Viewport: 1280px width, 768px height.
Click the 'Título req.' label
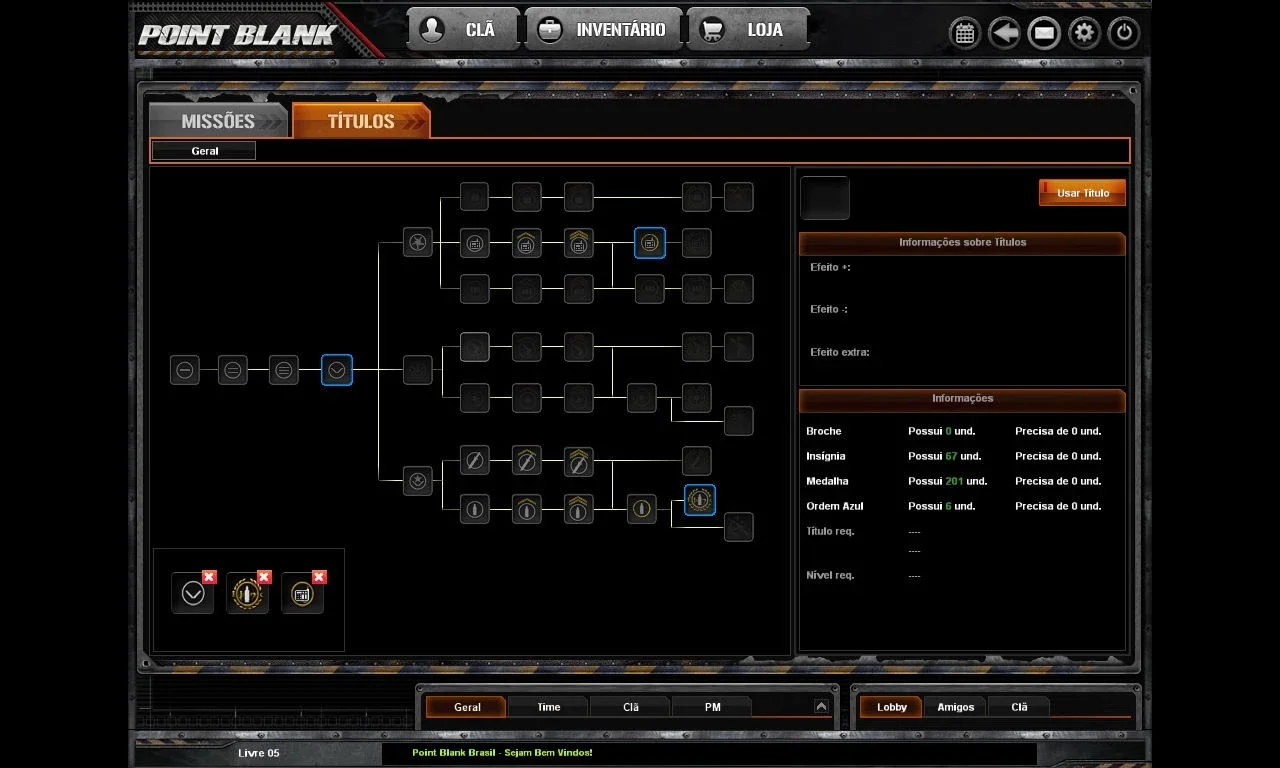pyautogui.click(x=830, y=531)
